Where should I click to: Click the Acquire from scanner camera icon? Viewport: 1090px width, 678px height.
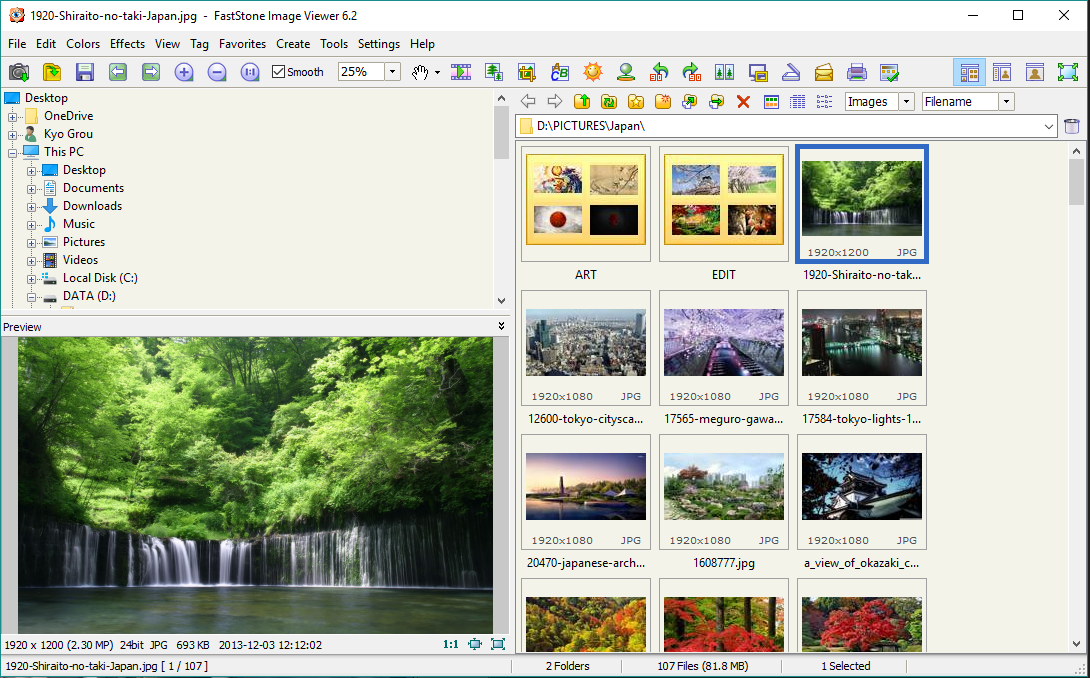[19, 72]
